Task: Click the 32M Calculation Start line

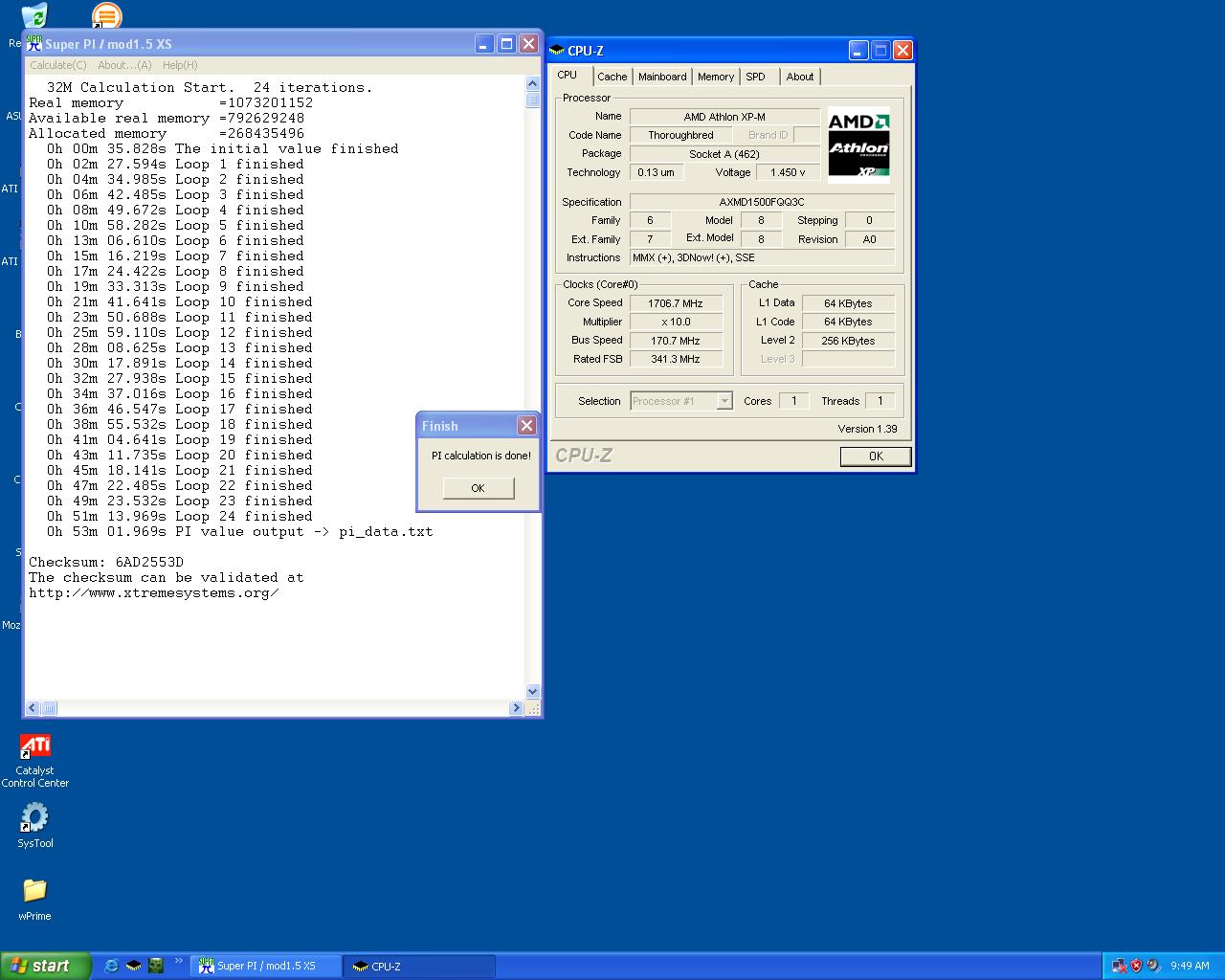Action: point(210,87)
